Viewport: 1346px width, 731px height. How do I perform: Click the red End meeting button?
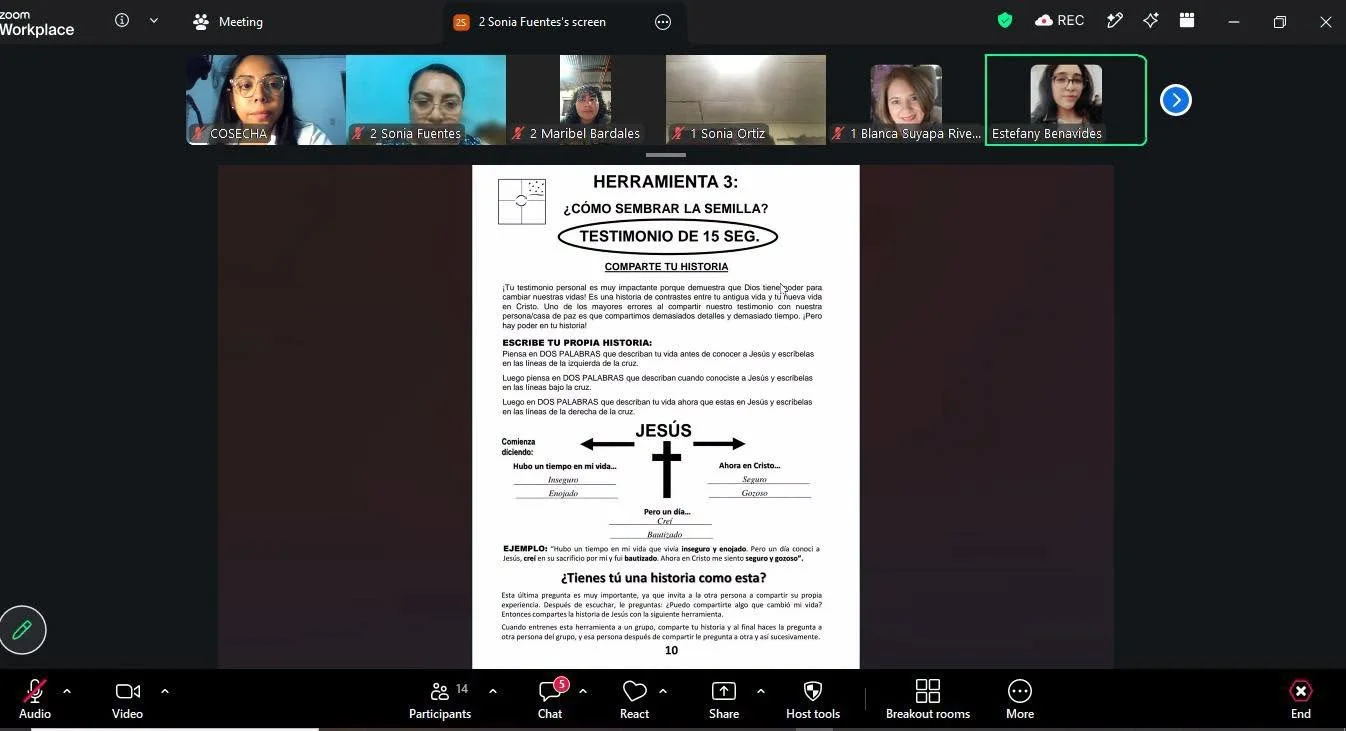(1300, 700)
